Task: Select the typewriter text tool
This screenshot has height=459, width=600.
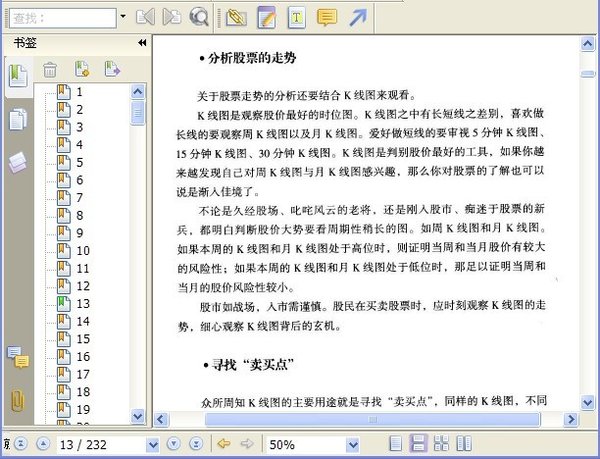Action: click(297, 17)
